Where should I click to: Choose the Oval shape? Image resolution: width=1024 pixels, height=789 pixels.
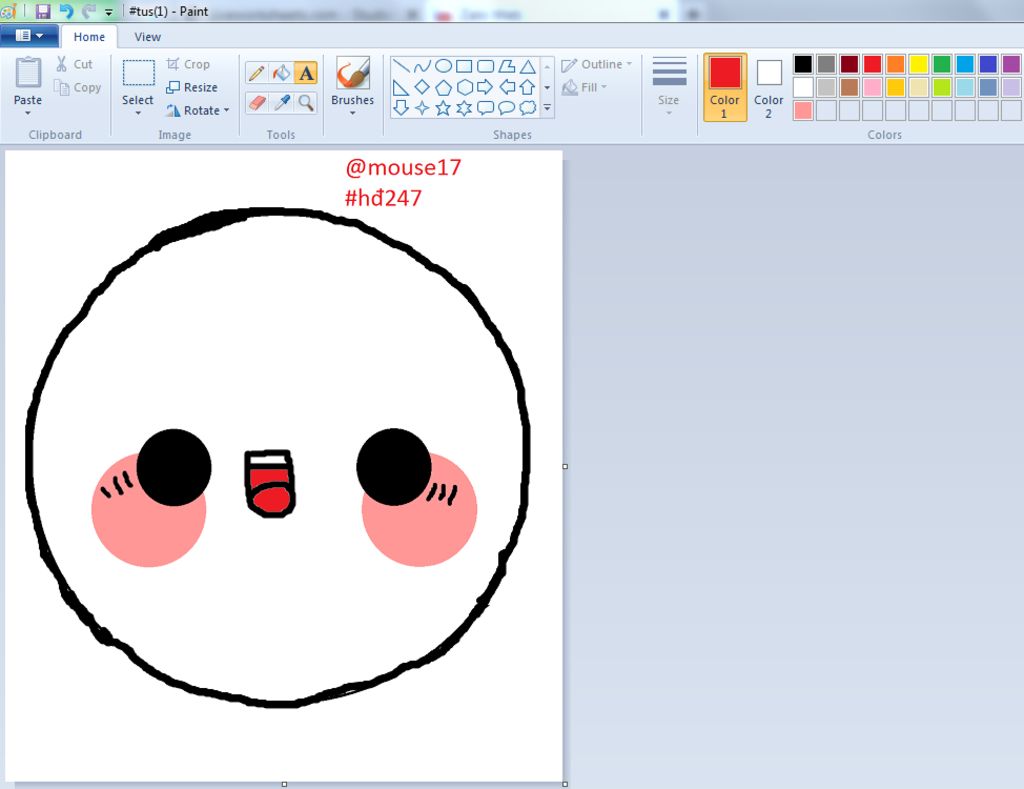443,66
